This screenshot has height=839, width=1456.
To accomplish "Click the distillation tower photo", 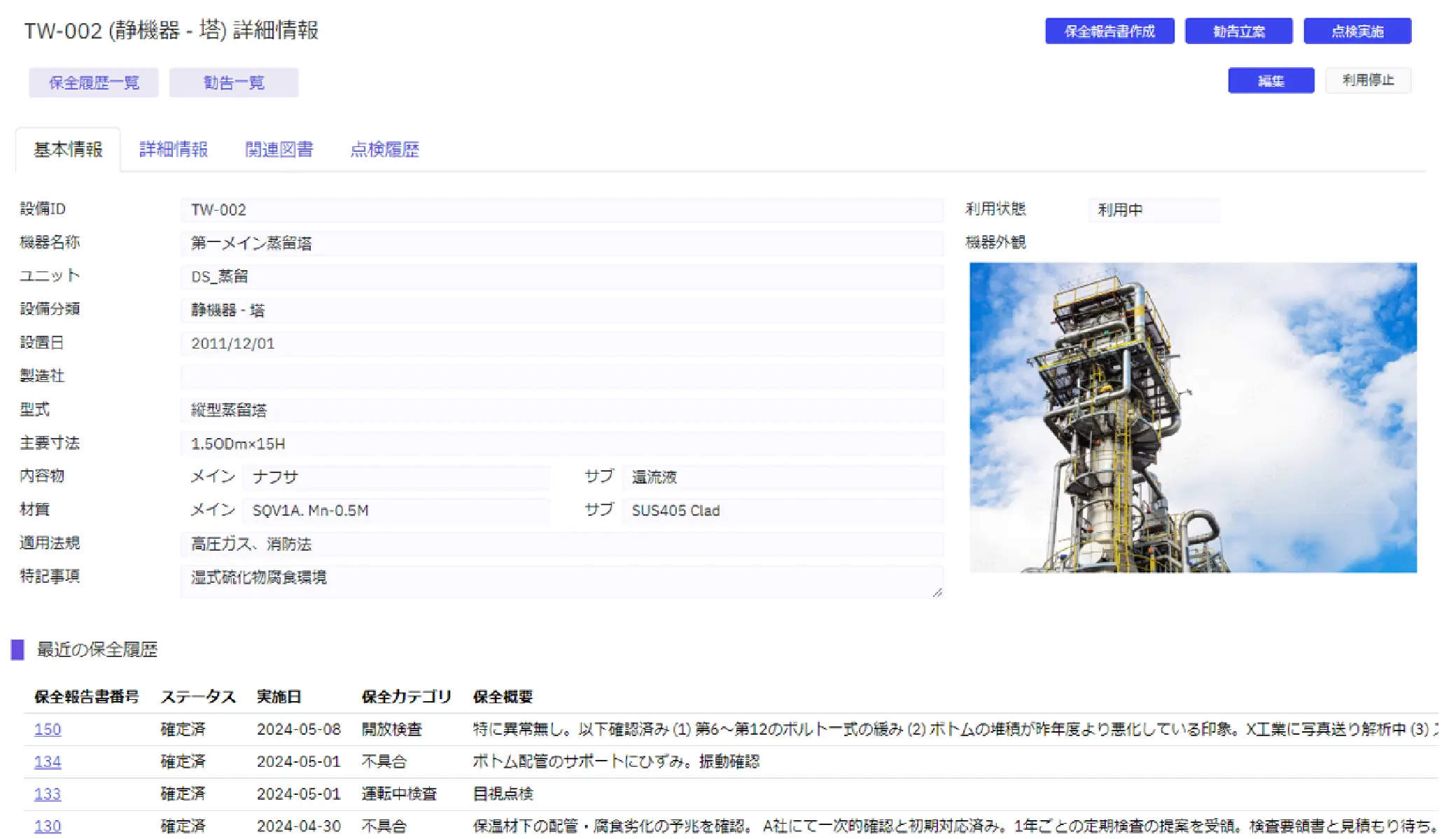I will (1192, 417).
